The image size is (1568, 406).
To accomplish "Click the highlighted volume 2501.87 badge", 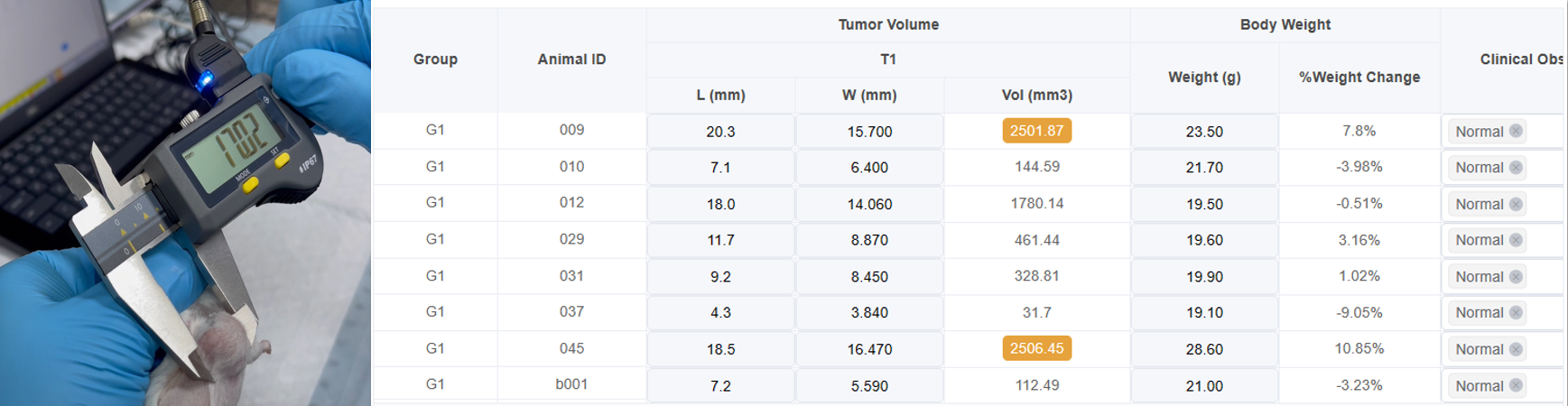I will pos(1036,131).
